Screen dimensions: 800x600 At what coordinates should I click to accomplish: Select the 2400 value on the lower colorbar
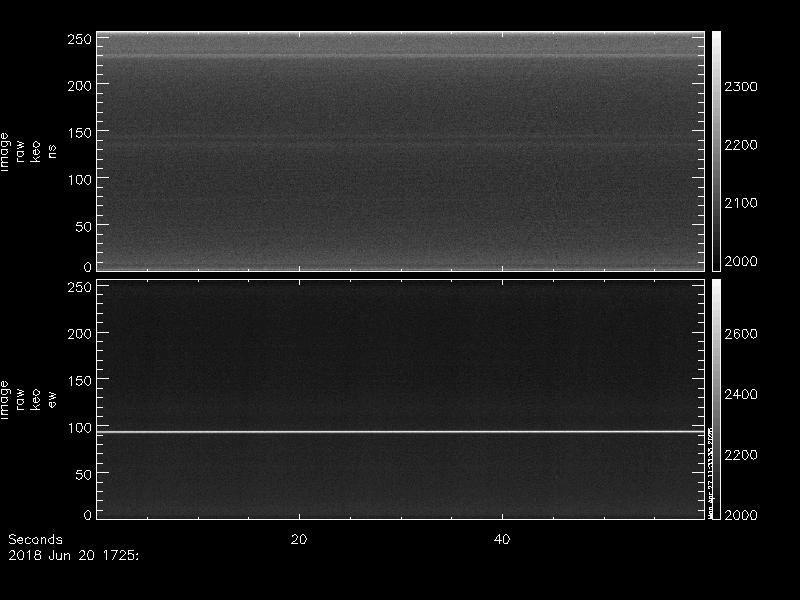(741, 394)
